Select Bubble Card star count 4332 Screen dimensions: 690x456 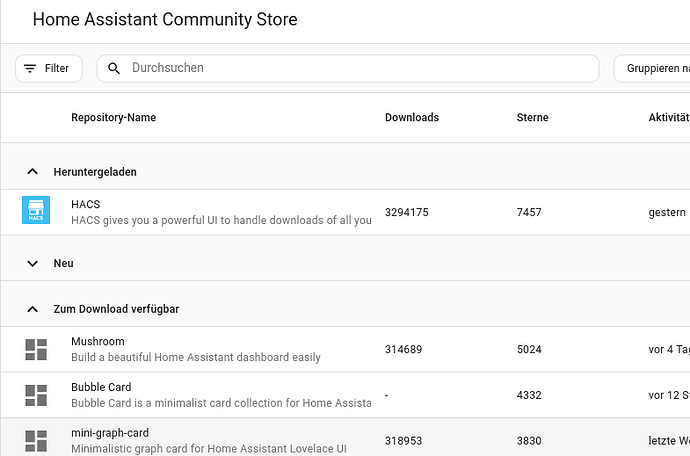[x=529, y=395]
